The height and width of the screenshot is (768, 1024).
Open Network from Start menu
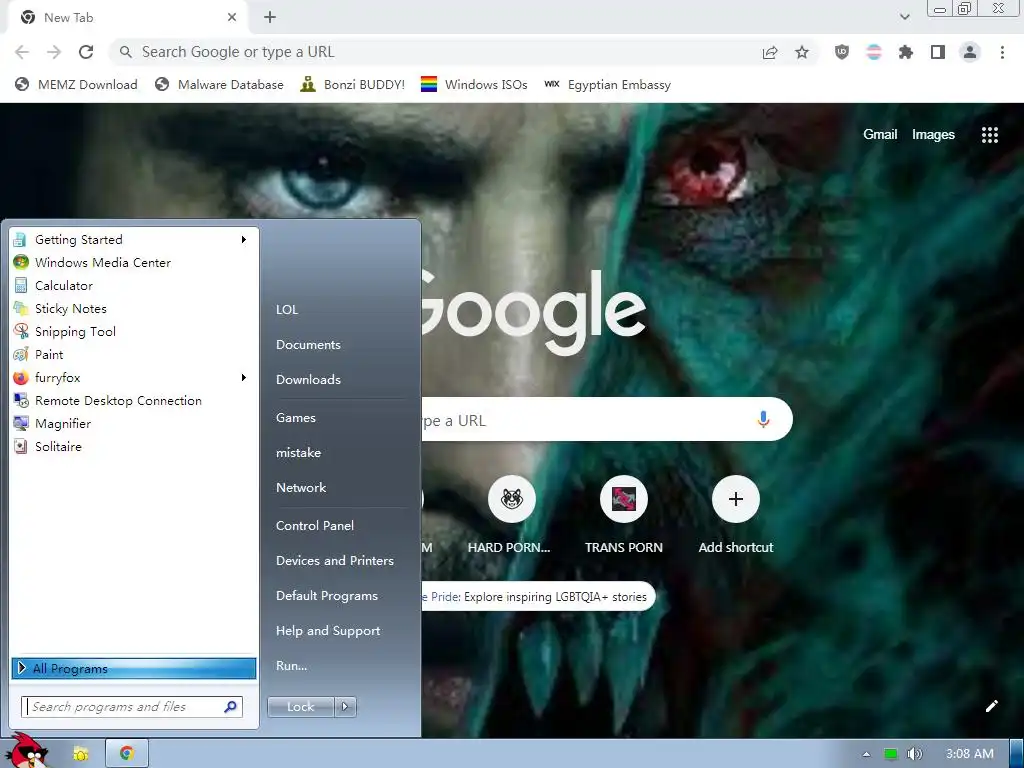301,488
